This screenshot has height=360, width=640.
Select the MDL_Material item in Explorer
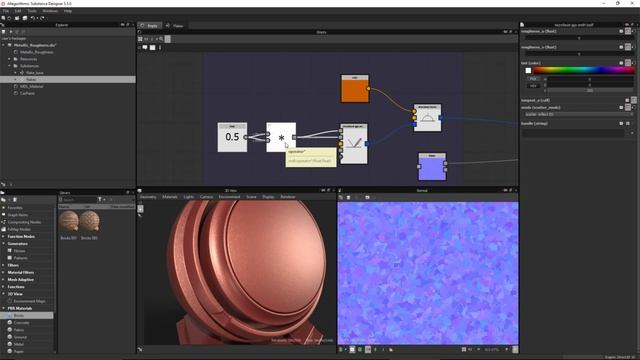(31, 87)
